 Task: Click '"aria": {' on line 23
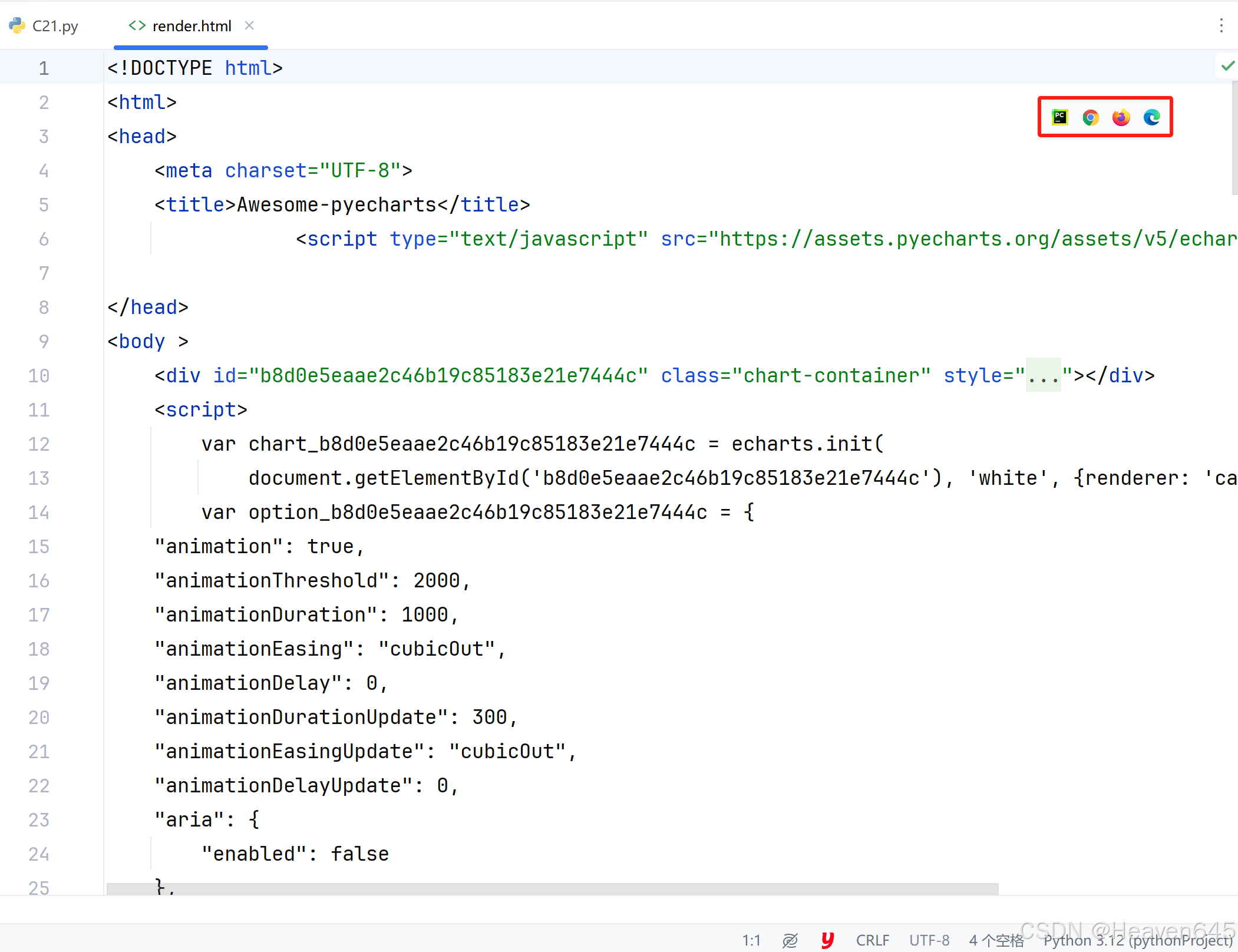(207, 819)
